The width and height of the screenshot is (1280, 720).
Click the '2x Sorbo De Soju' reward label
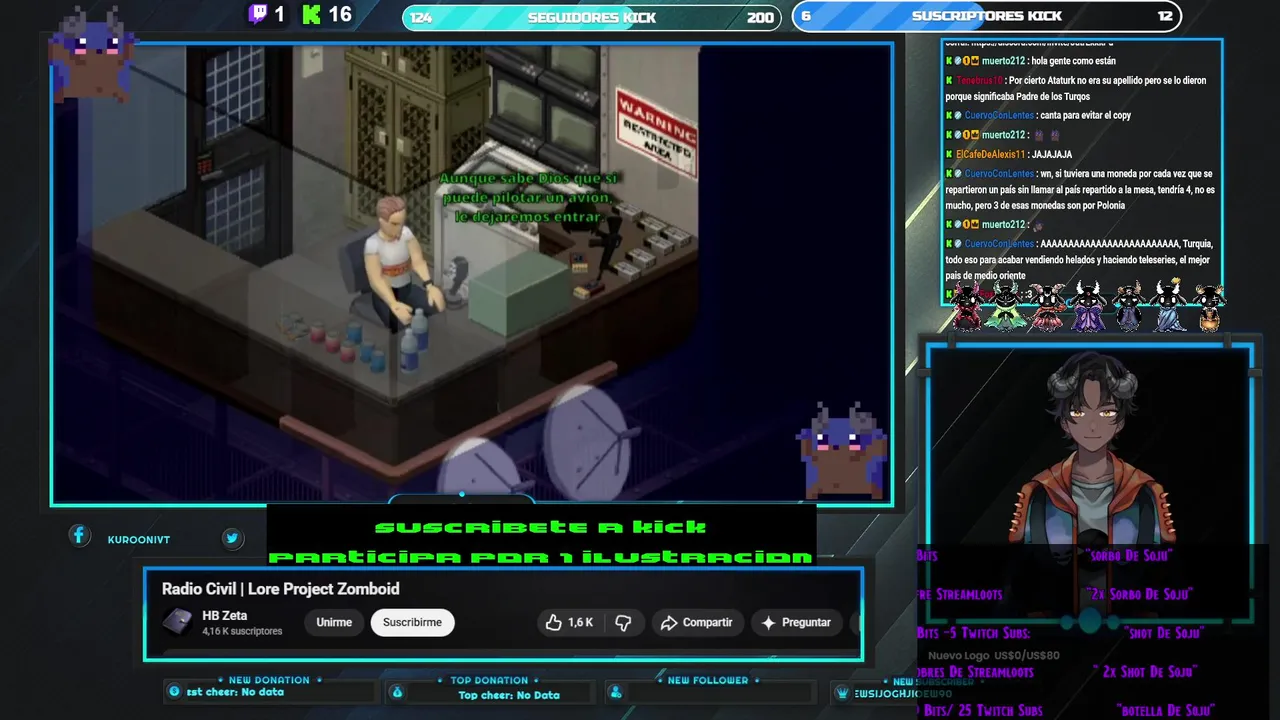[x=1139, y=594]
